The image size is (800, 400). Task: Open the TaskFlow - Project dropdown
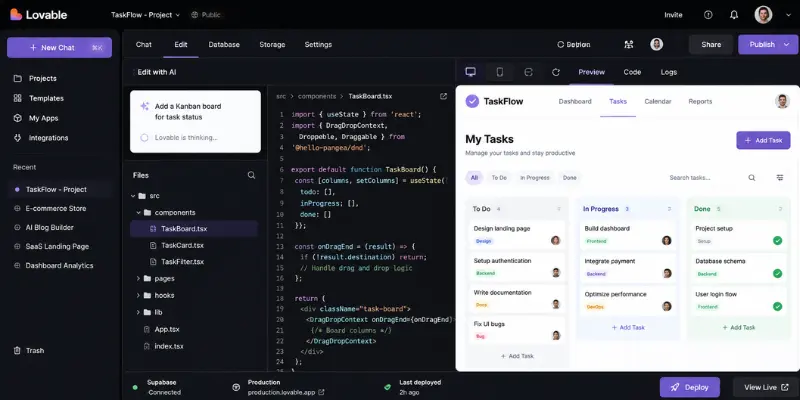145,15
